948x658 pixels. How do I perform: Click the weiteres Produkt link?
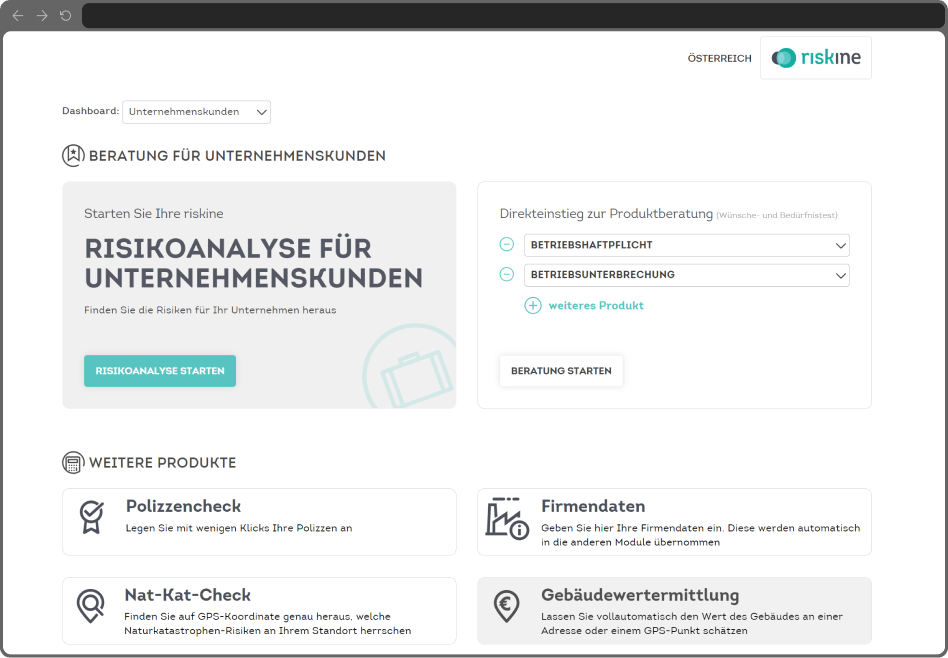[596, 305]
